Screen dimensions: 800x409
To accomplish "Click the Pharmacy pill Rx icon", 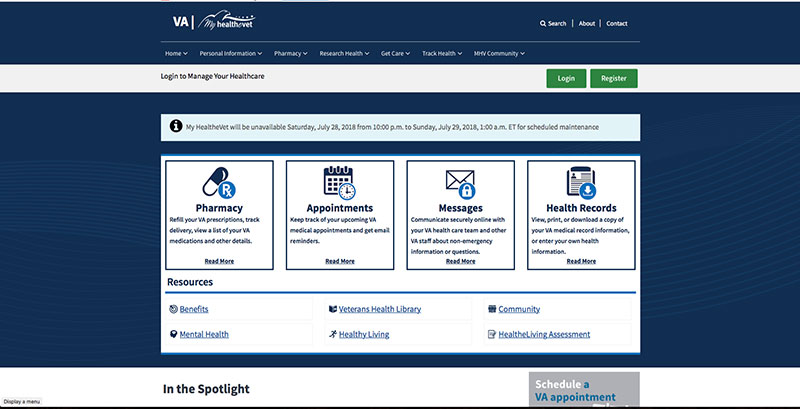I will (219, 183).
